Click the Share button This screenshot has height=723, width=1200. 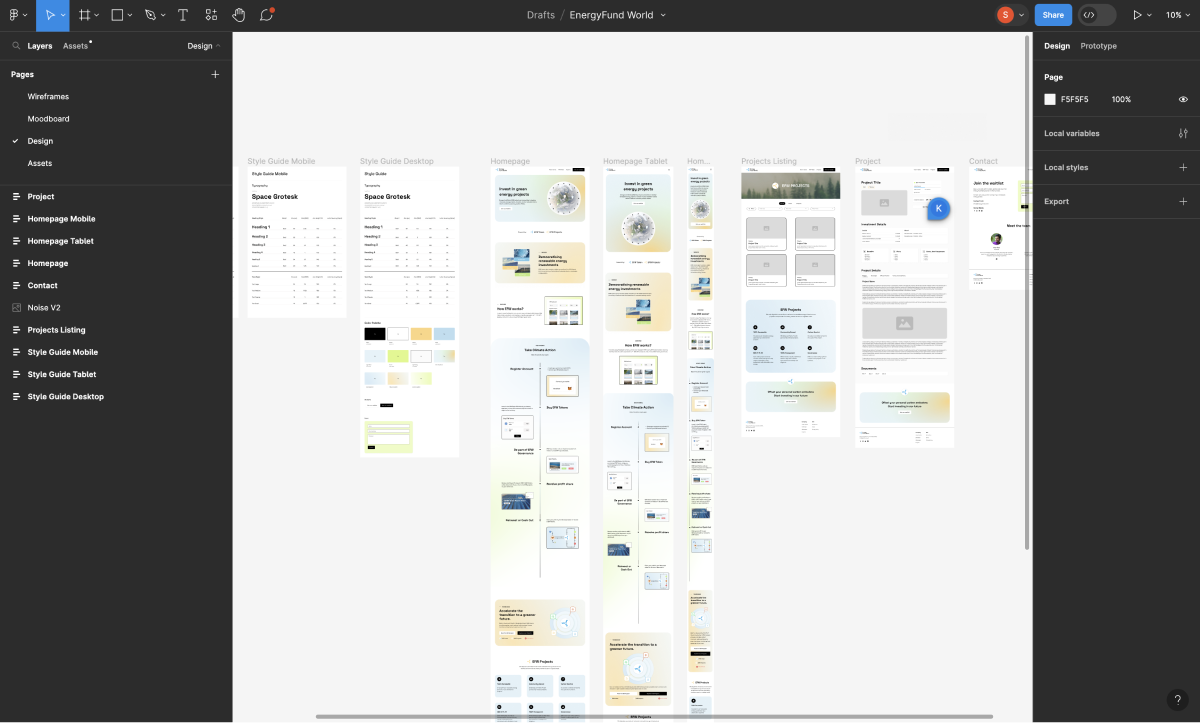coord(1053,15)
